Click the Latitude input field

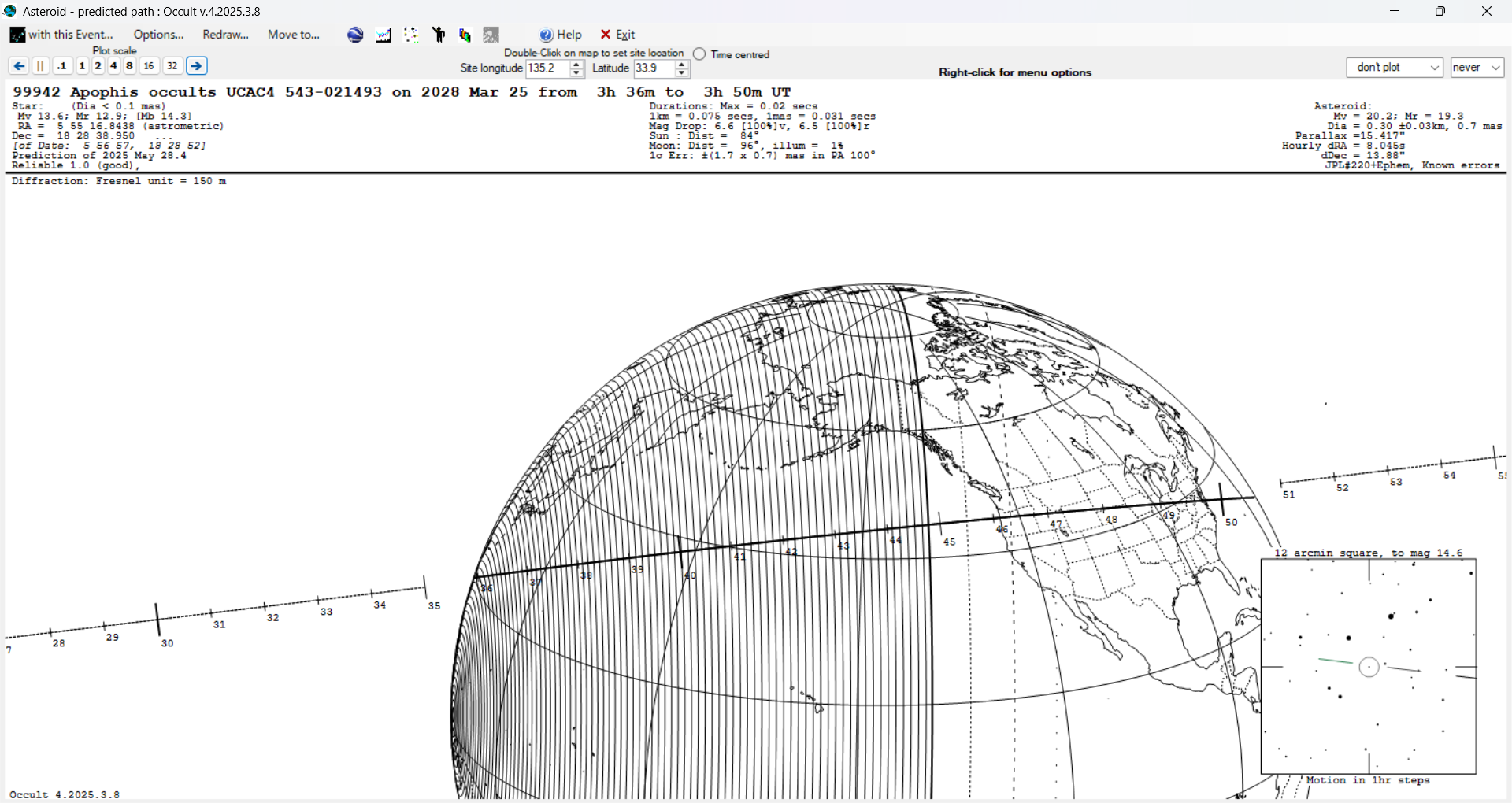pos(654,68)
